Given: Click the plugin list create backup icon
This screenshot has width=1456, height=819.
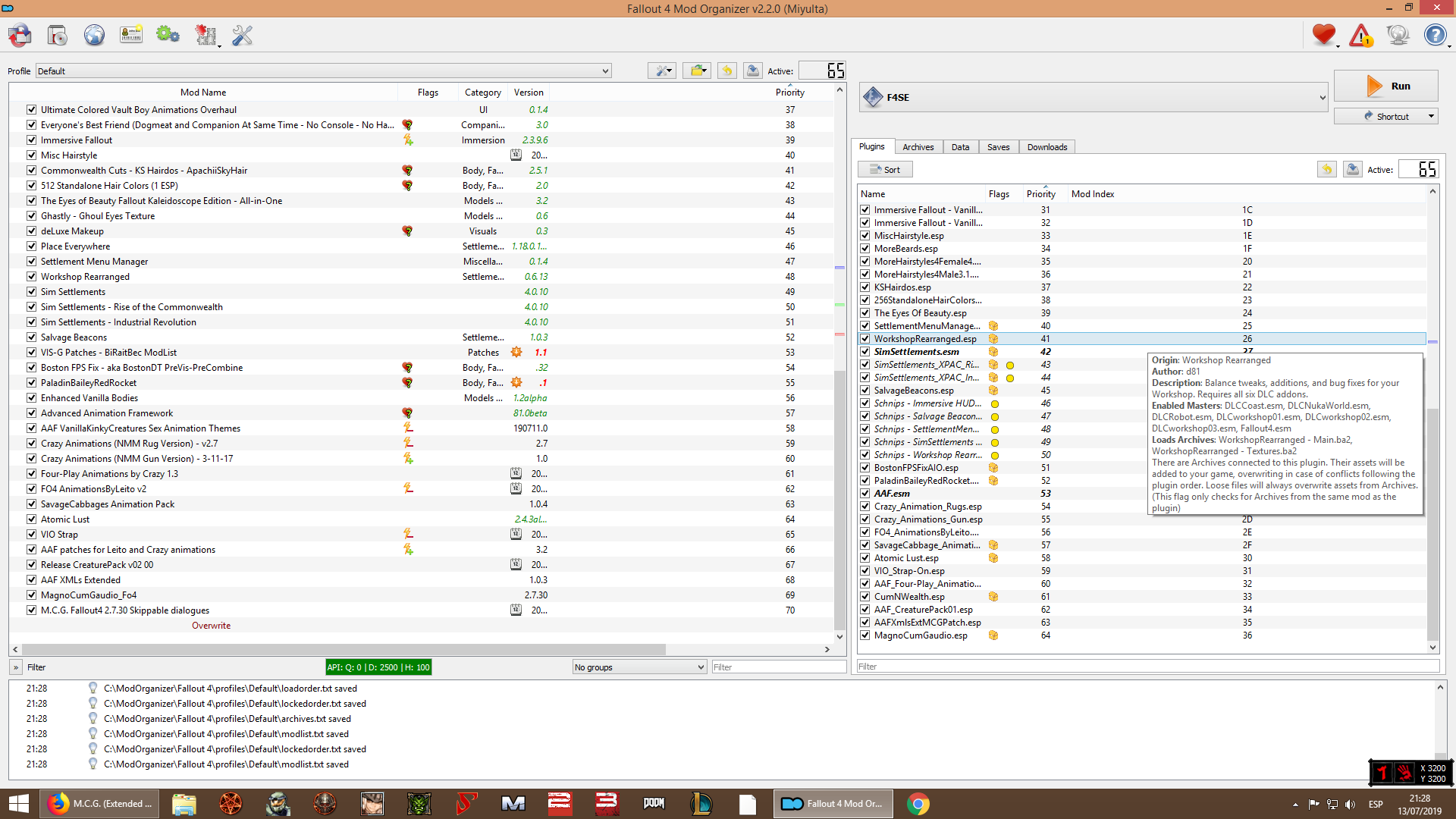Looking at the screenshot, I should tap(1352, 169).
